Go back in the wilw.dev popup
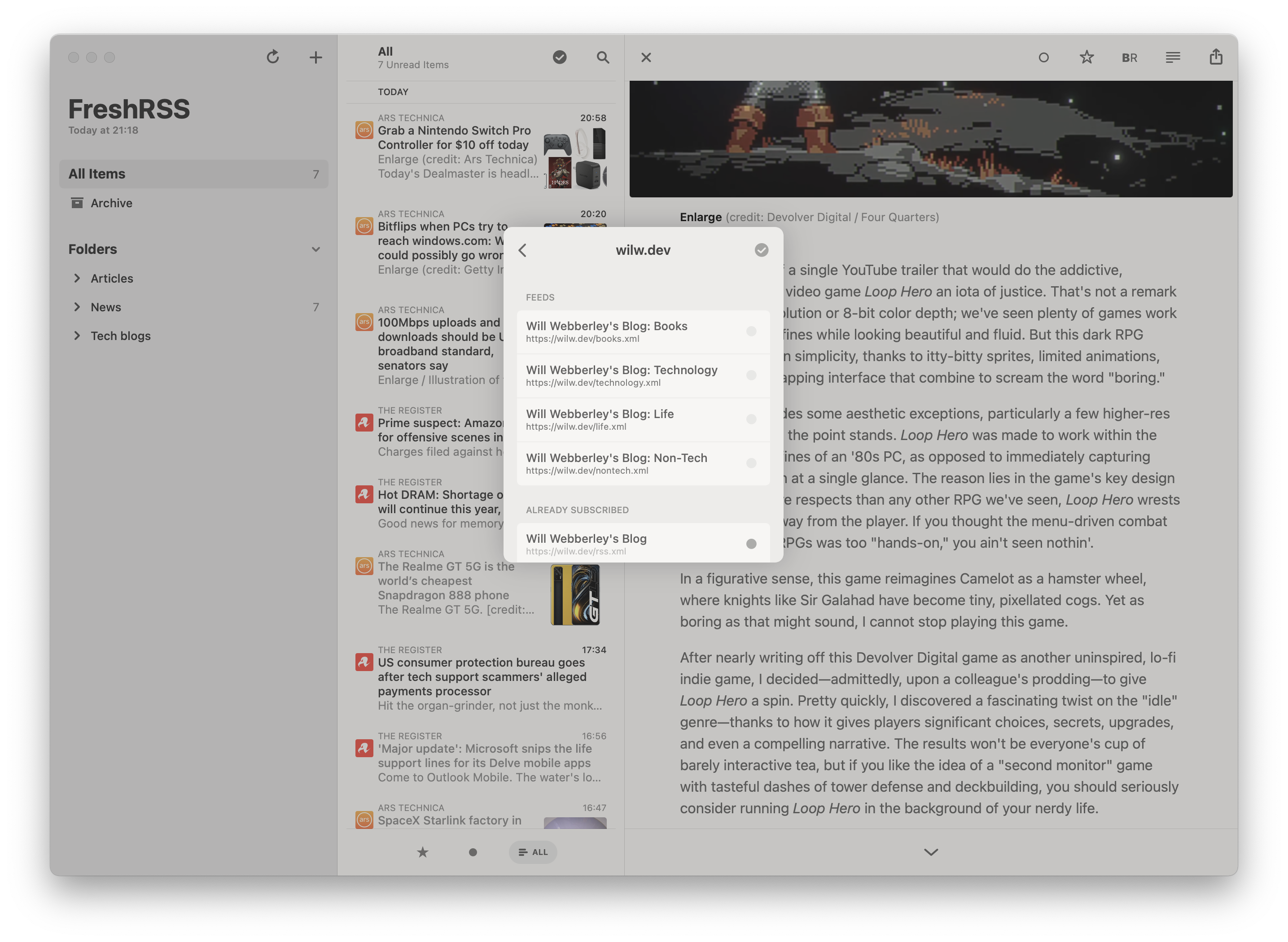The width and height of the screenshot is (1288, 942). point(522,250)
